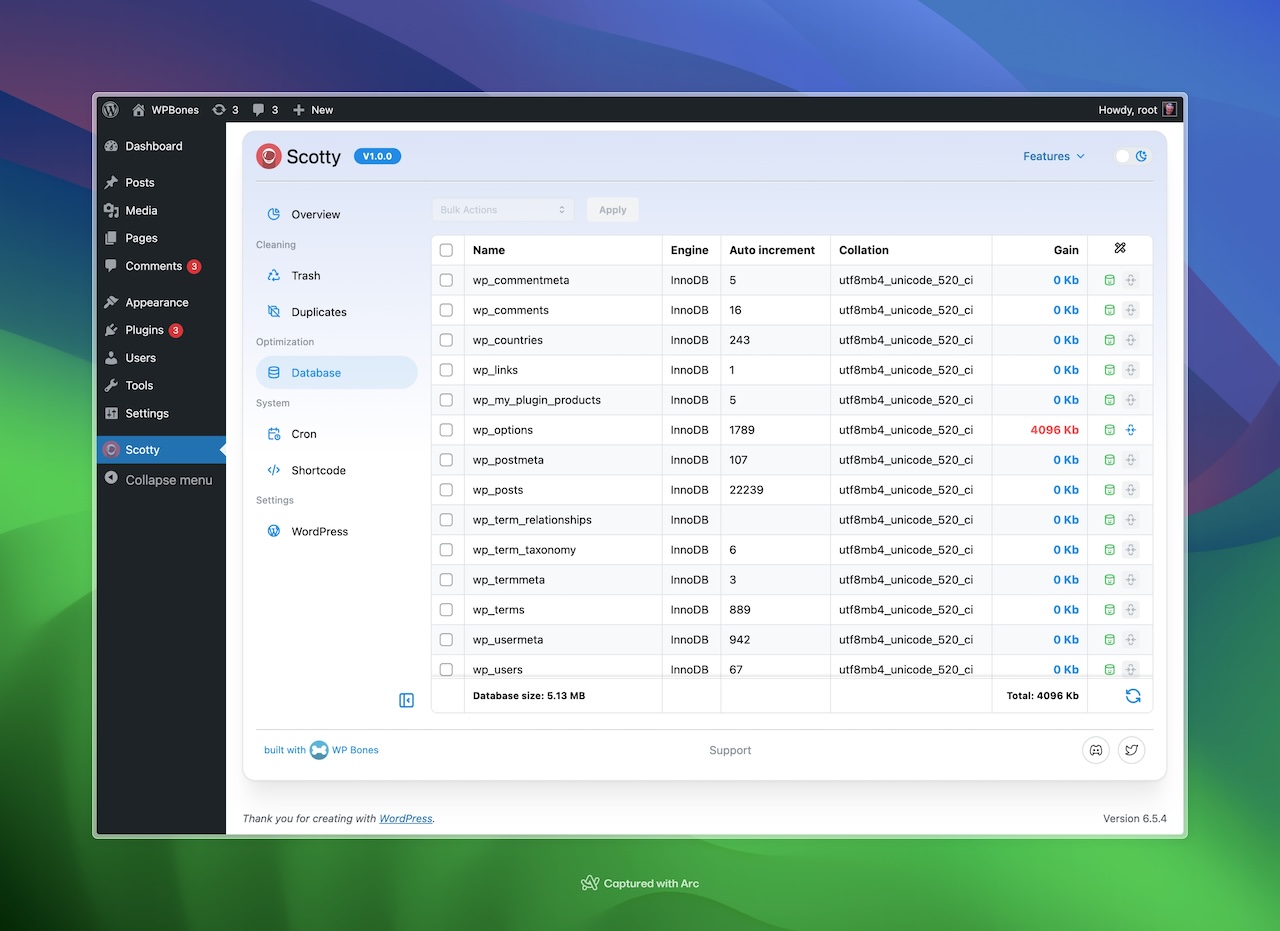This screenshot has width=1280, height=931.
Task: Click the Auto increment column header
Action: tap(772, 250)
